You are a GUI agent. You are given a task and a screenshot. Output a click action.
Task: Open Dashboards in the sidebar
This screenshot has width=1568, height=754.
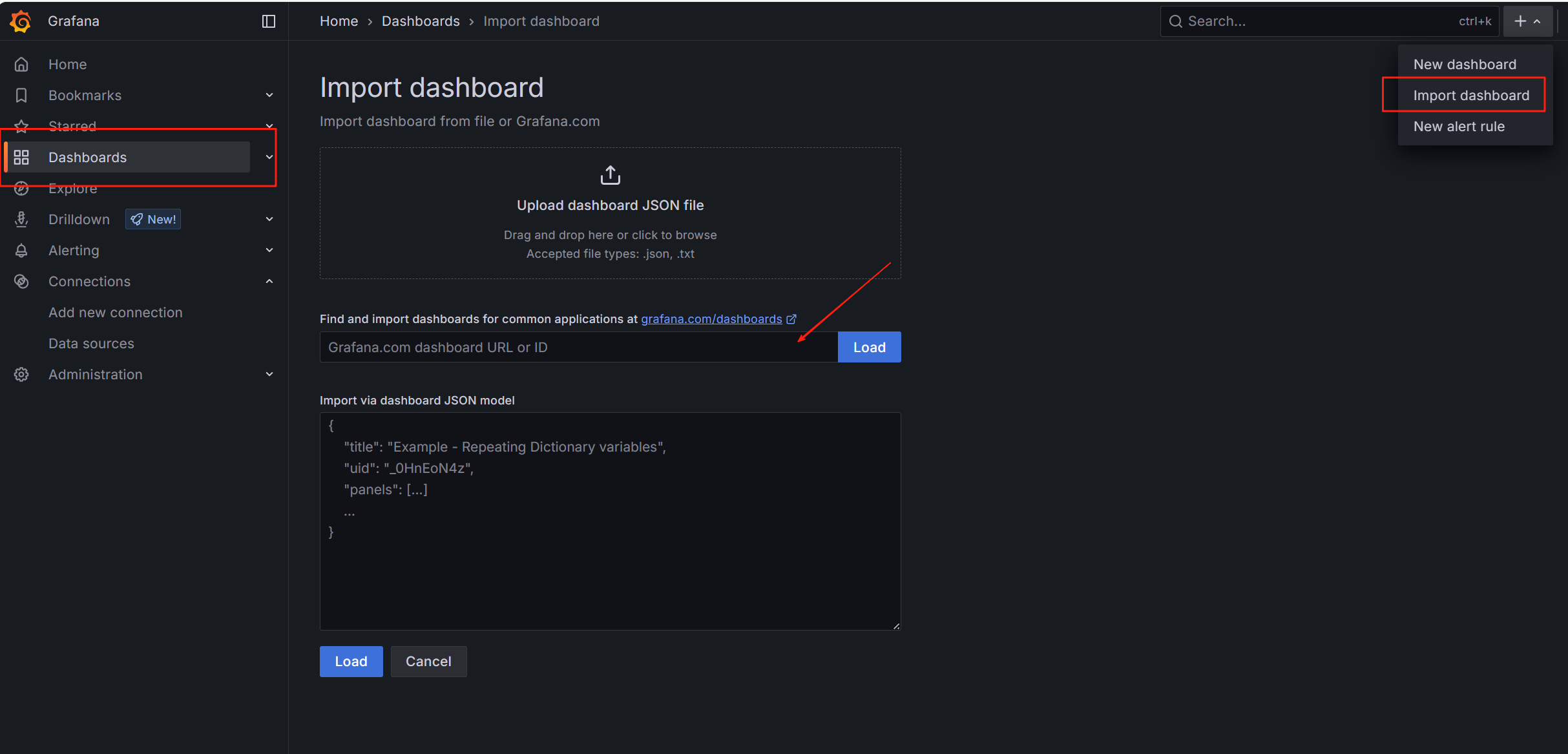[87, 158]
